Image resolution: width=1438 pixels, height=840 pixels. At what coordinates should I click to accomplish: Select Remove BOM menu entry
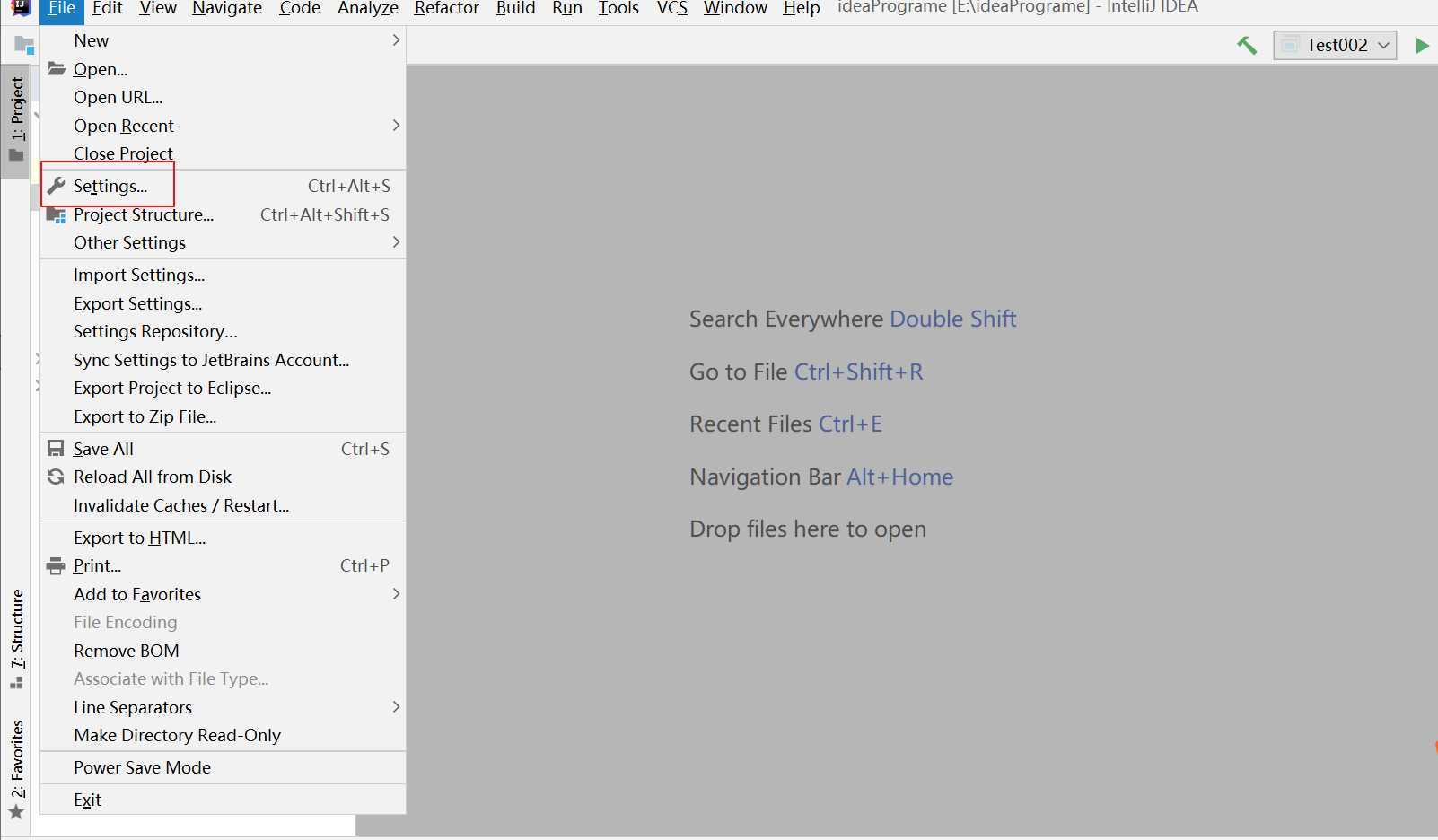tap(223, 651)
